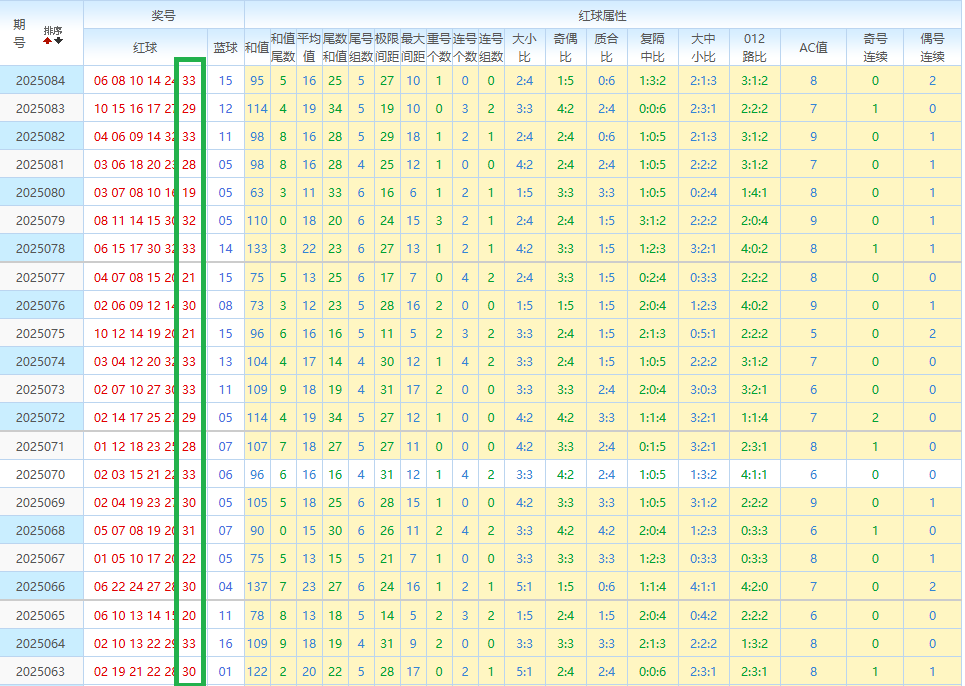The image size is (965, 686).
Task: Sort periods descending with the black down arrow
Action: [x=58, y=41]
